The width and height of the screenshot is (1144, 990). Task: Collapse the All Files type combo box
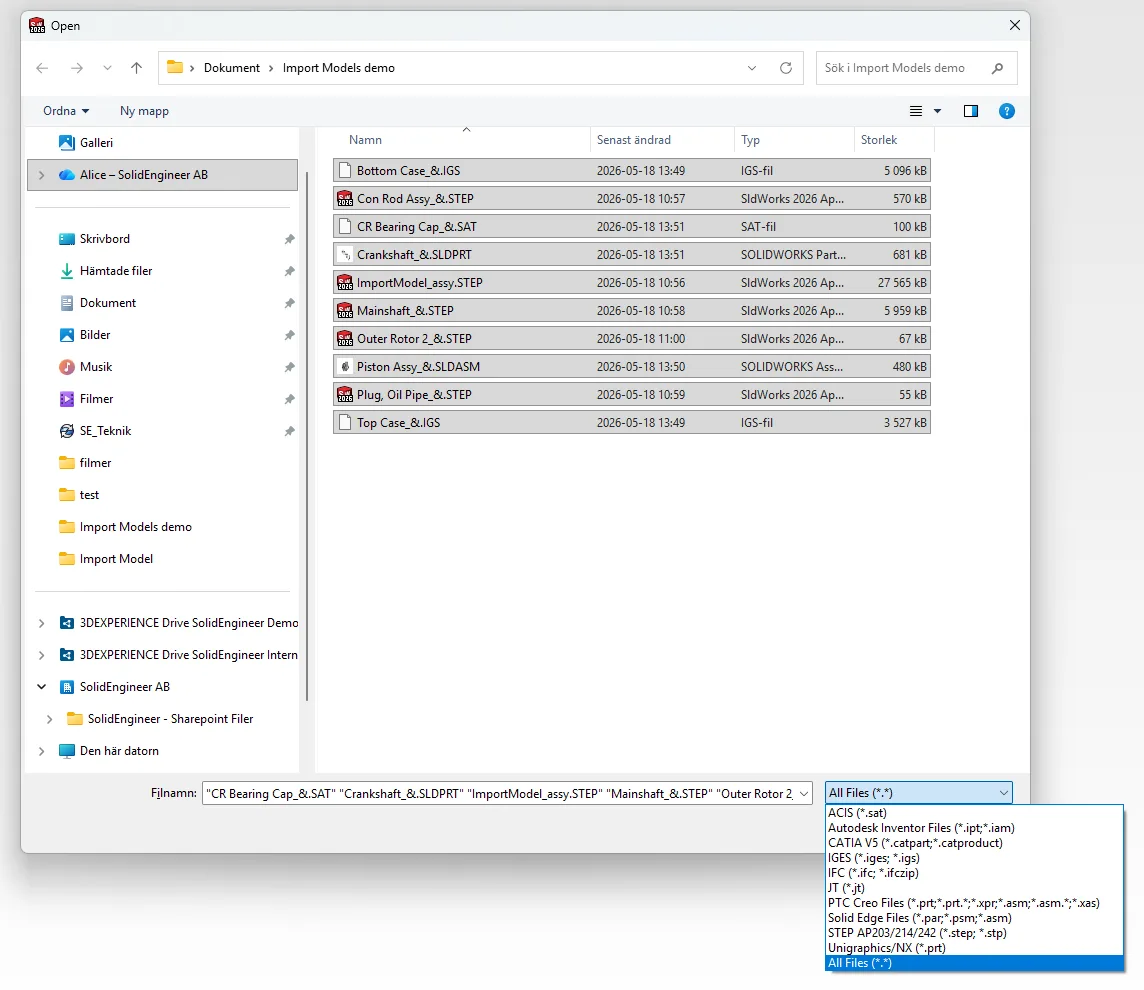919,793
